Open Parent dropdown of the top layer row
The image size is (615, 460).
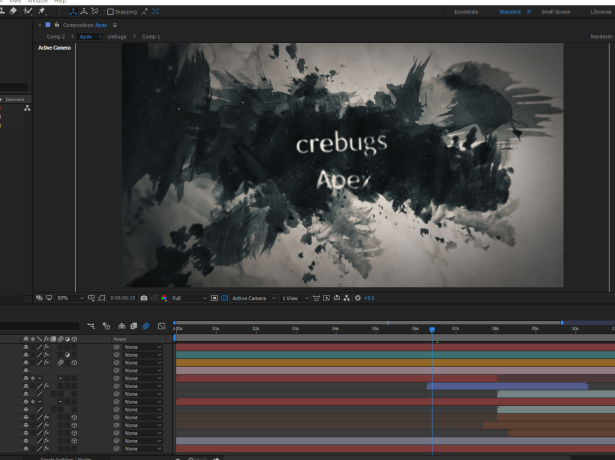(x=143, y=347)
